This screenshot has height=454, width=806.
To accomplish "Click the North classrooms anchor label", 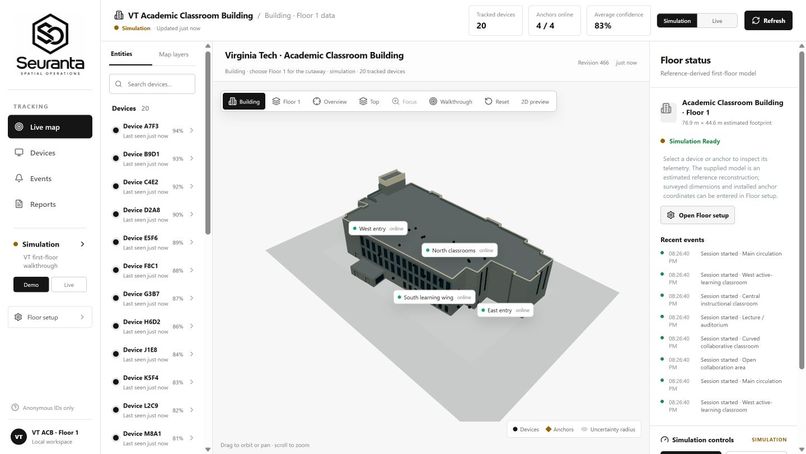I will tap(460, 250).
